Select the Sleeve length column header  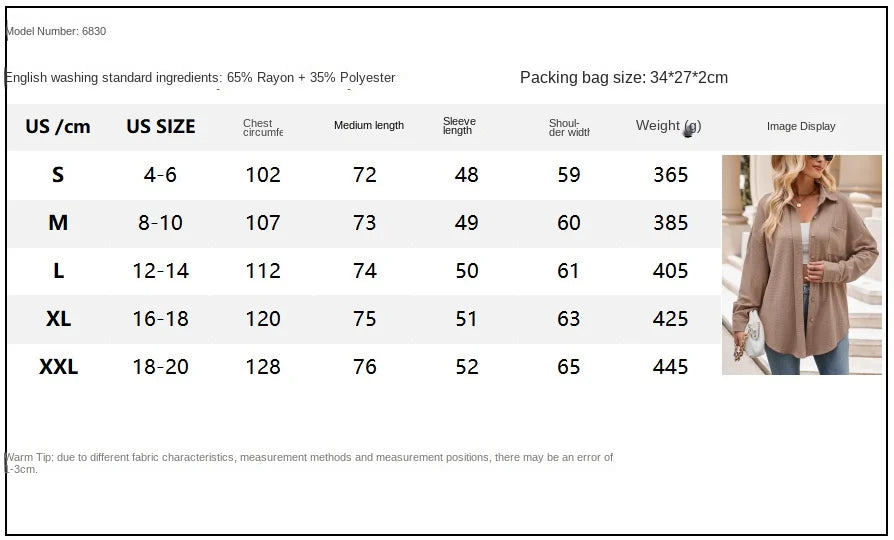point(459,126)
